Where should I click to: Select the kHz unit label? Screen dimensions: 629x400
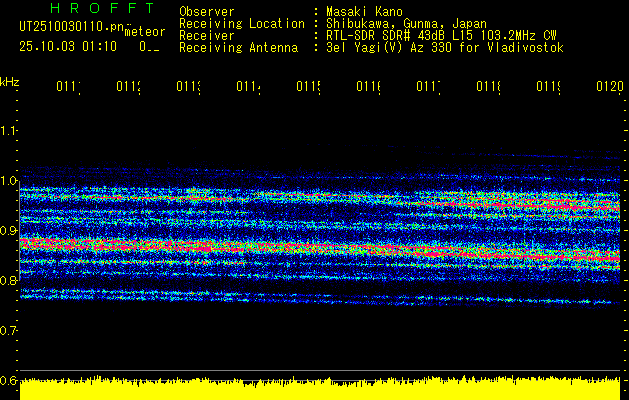tap(9, 81)
